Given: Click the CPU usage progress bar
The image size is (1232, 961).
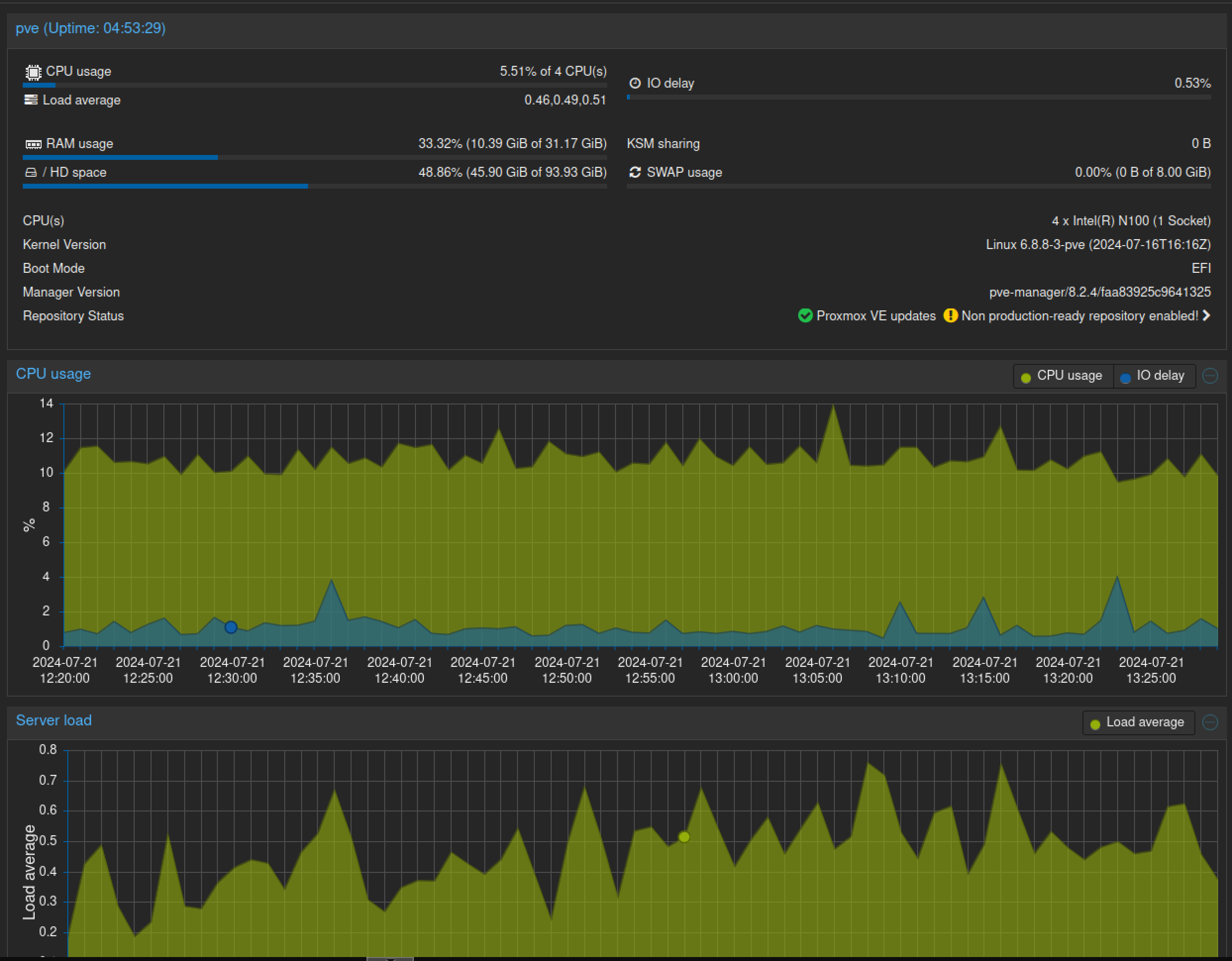Looking at the screenshot, I should tap(315, 85).
